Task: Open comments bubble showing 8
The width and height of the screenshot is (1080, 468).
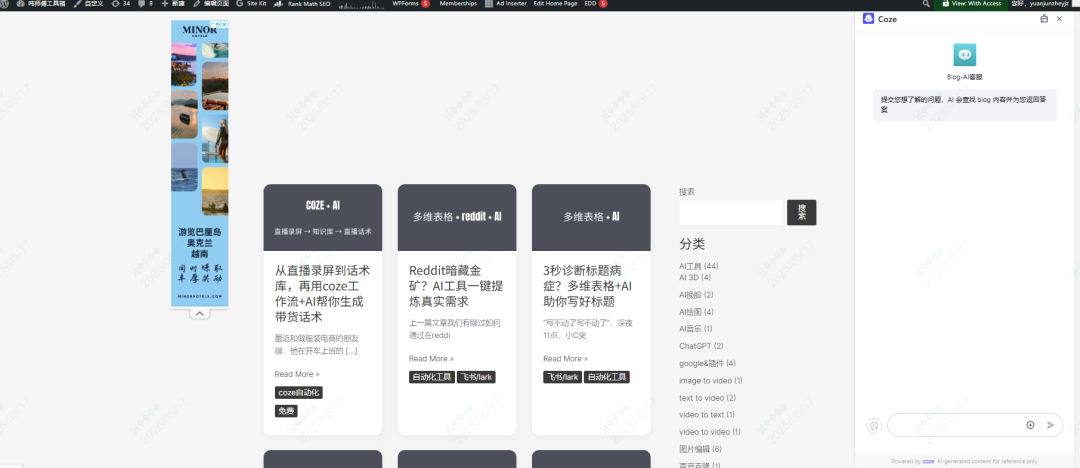Action: (x=146, y=3)
